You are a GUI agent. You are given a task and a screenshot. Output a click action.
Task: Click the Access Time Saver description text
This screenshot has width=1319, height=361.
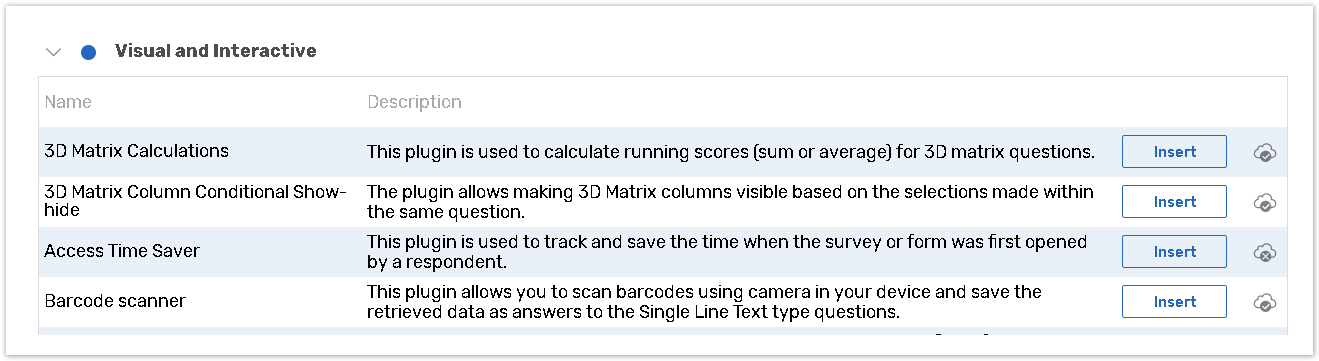727,252
